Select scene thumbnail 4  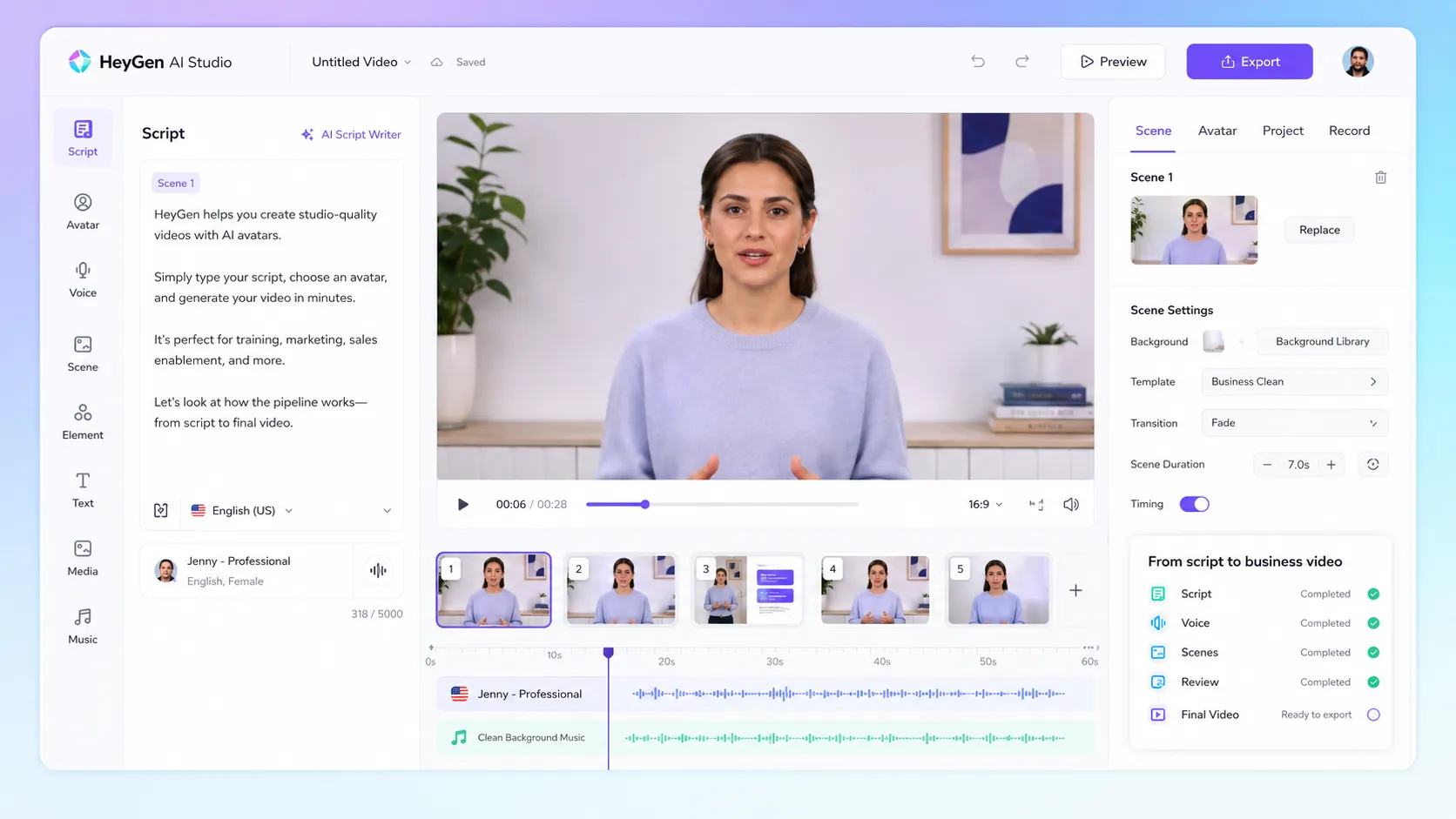coord(874,589)
